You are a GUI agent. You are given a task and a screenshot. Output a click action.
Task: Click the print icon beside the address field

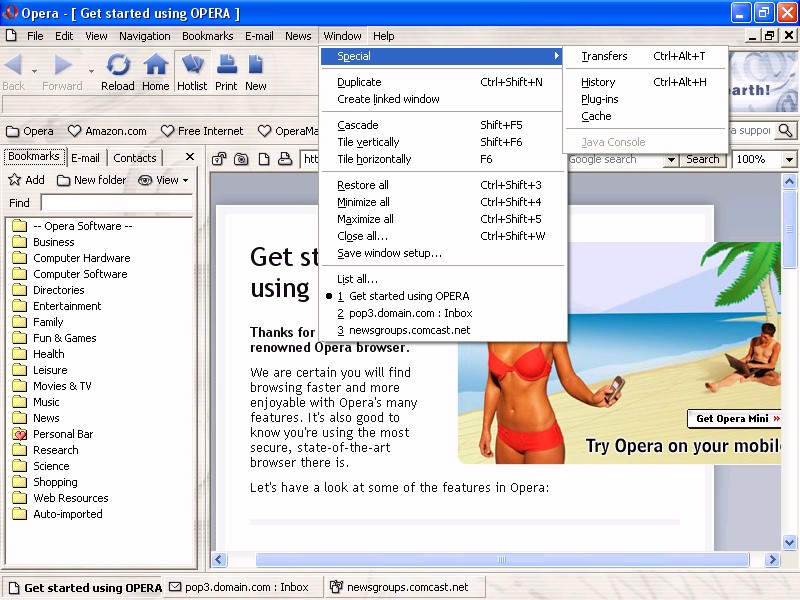coord(285,159)
